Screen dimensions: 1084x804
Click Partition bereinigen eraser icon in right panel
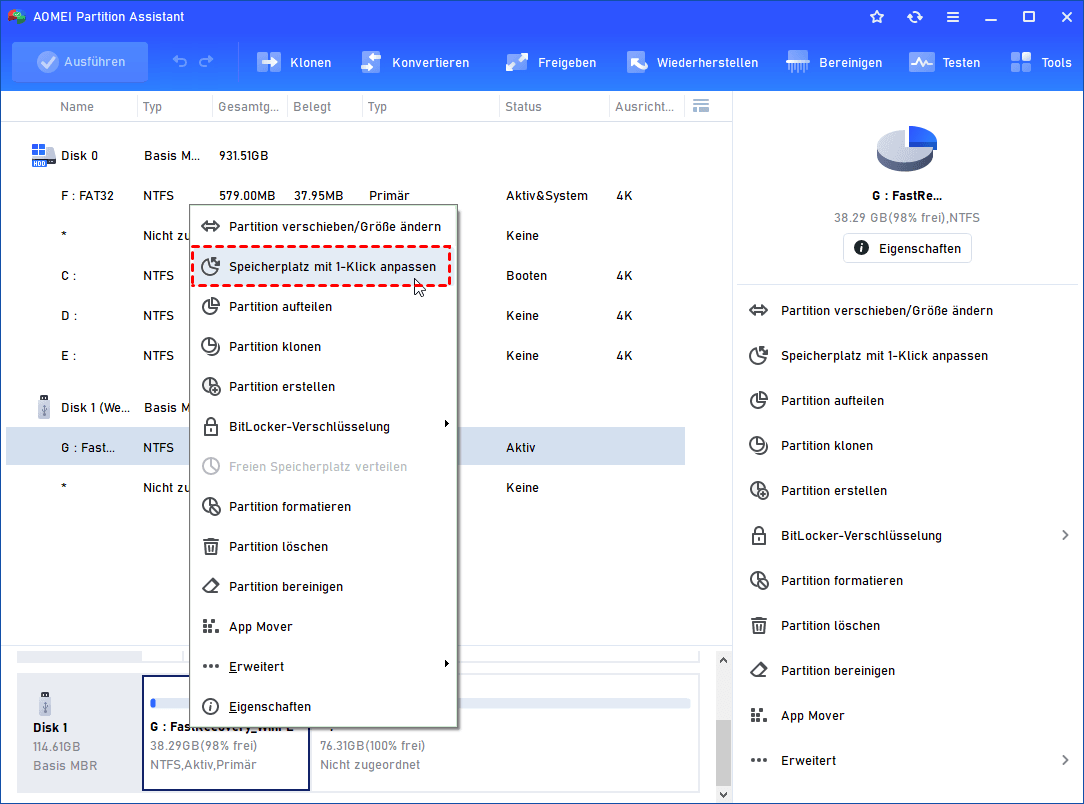coord(758,671)
